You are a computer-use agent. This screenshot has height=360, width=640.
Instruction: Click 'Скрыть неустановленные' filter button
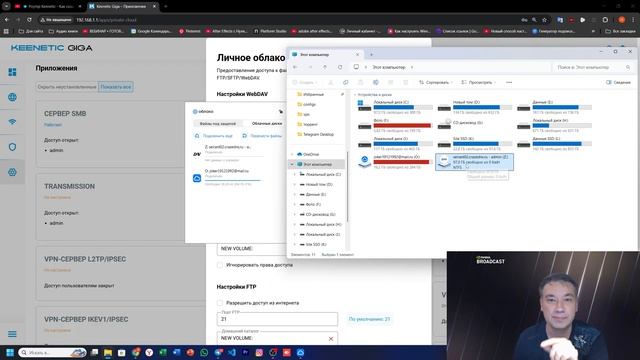point(67,87)
